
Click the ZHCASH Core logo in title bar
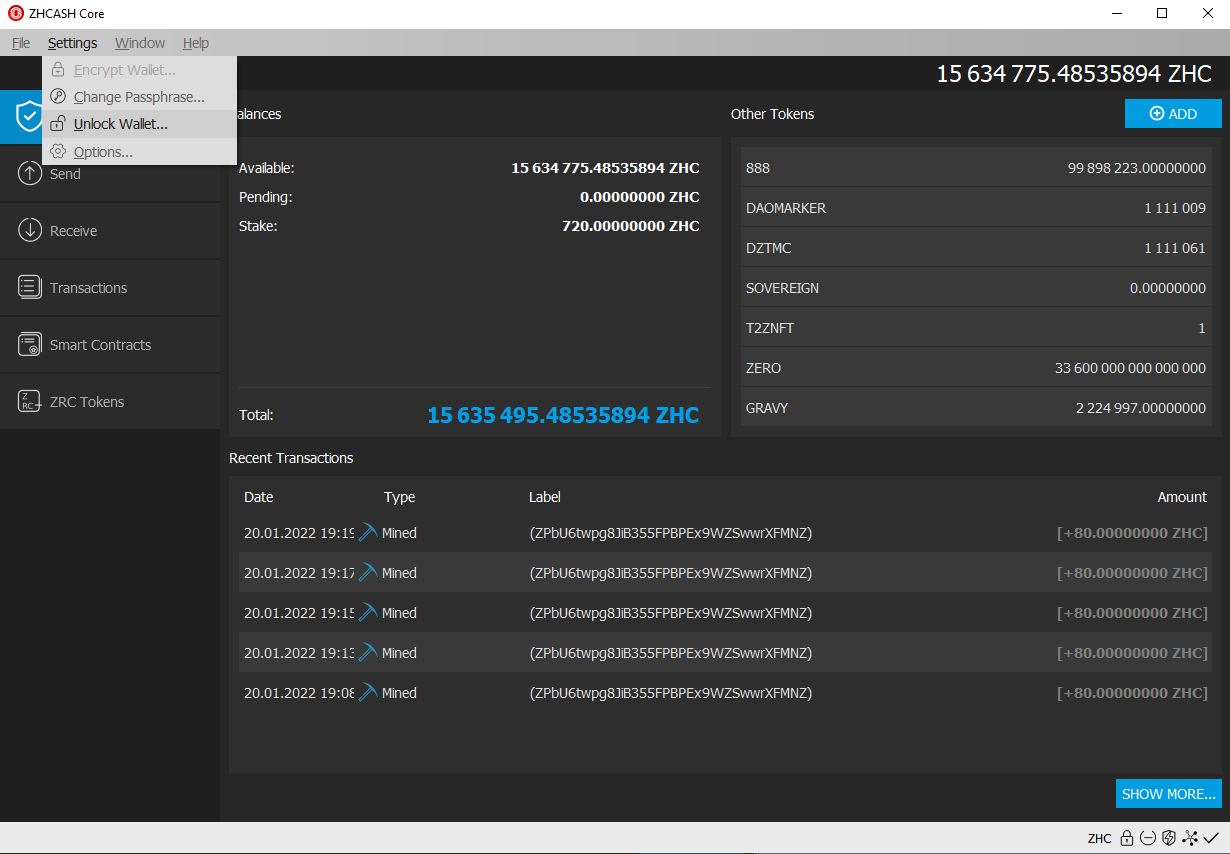(16, 14)
